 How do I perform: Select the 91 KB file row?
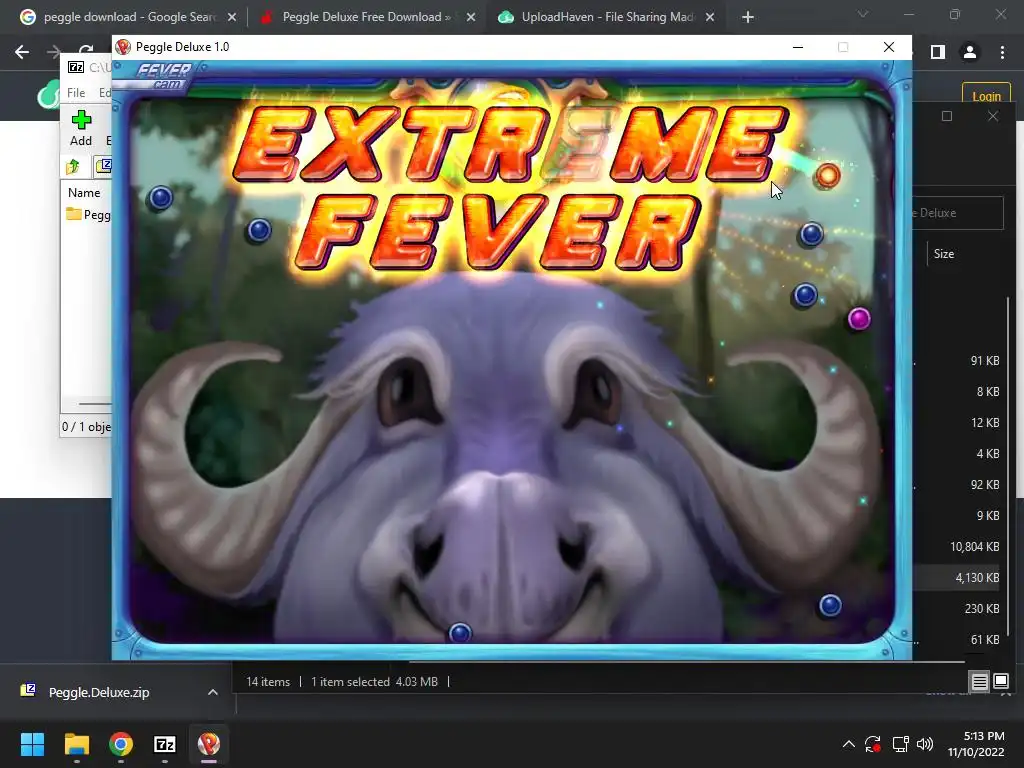(x=957, y=360)
